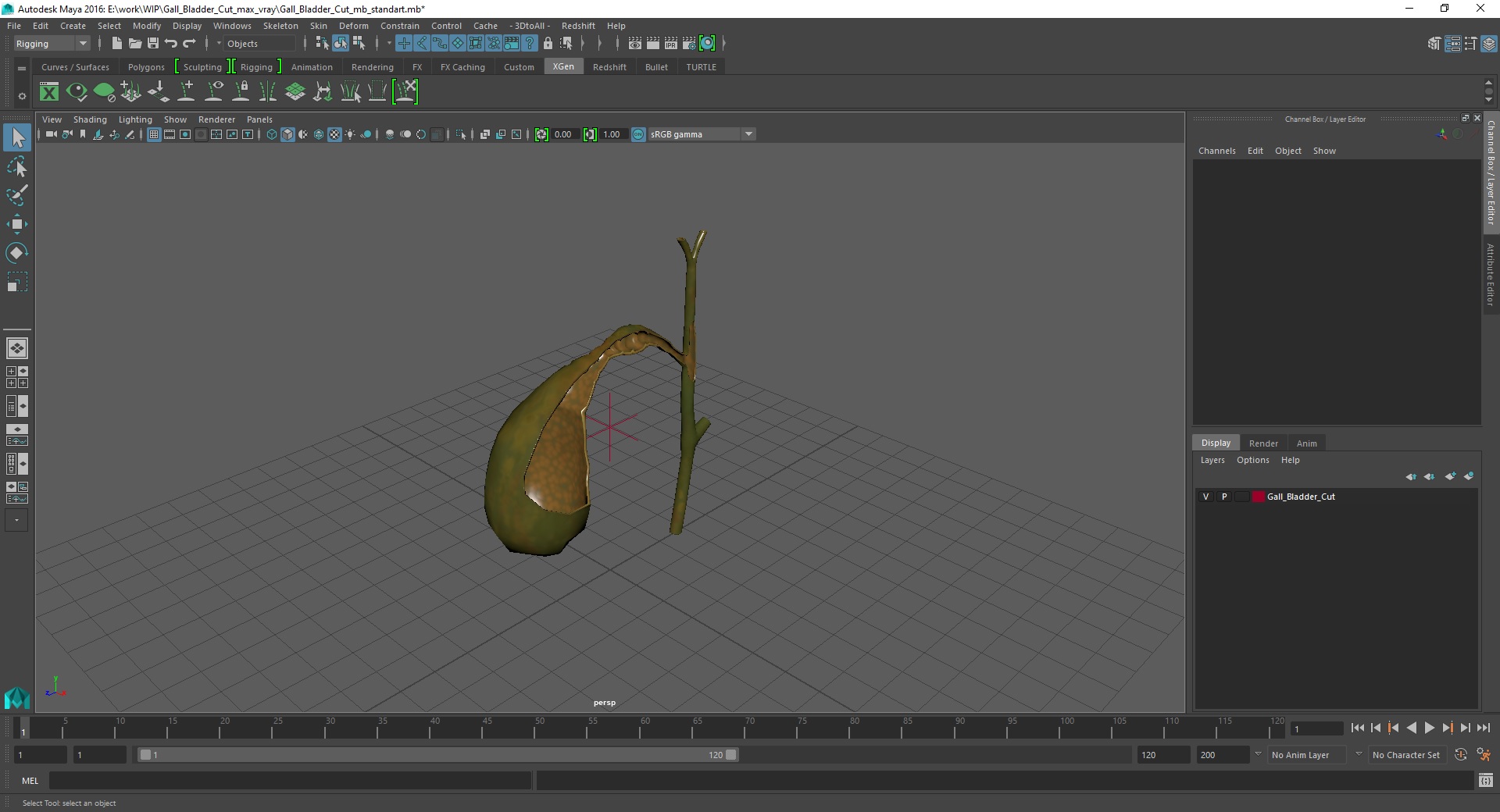Undo the last action
1500x812 pixels.
[171, 44]
